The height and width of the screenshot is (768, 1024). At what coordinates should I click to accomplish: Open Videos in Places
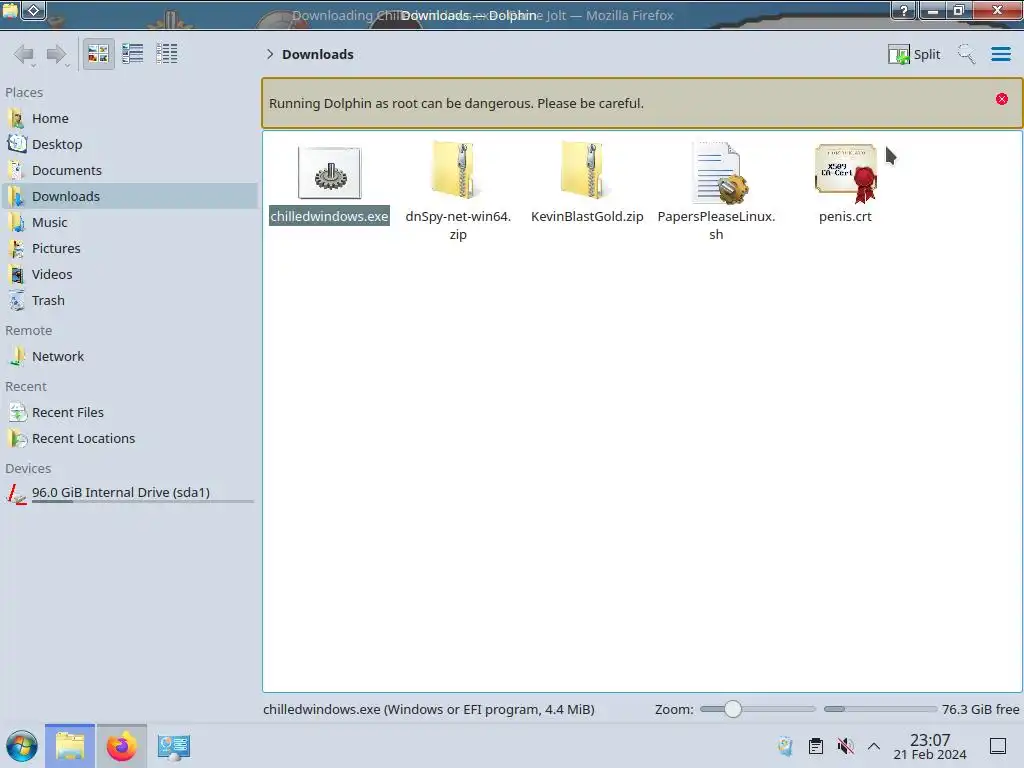[129, 275]
